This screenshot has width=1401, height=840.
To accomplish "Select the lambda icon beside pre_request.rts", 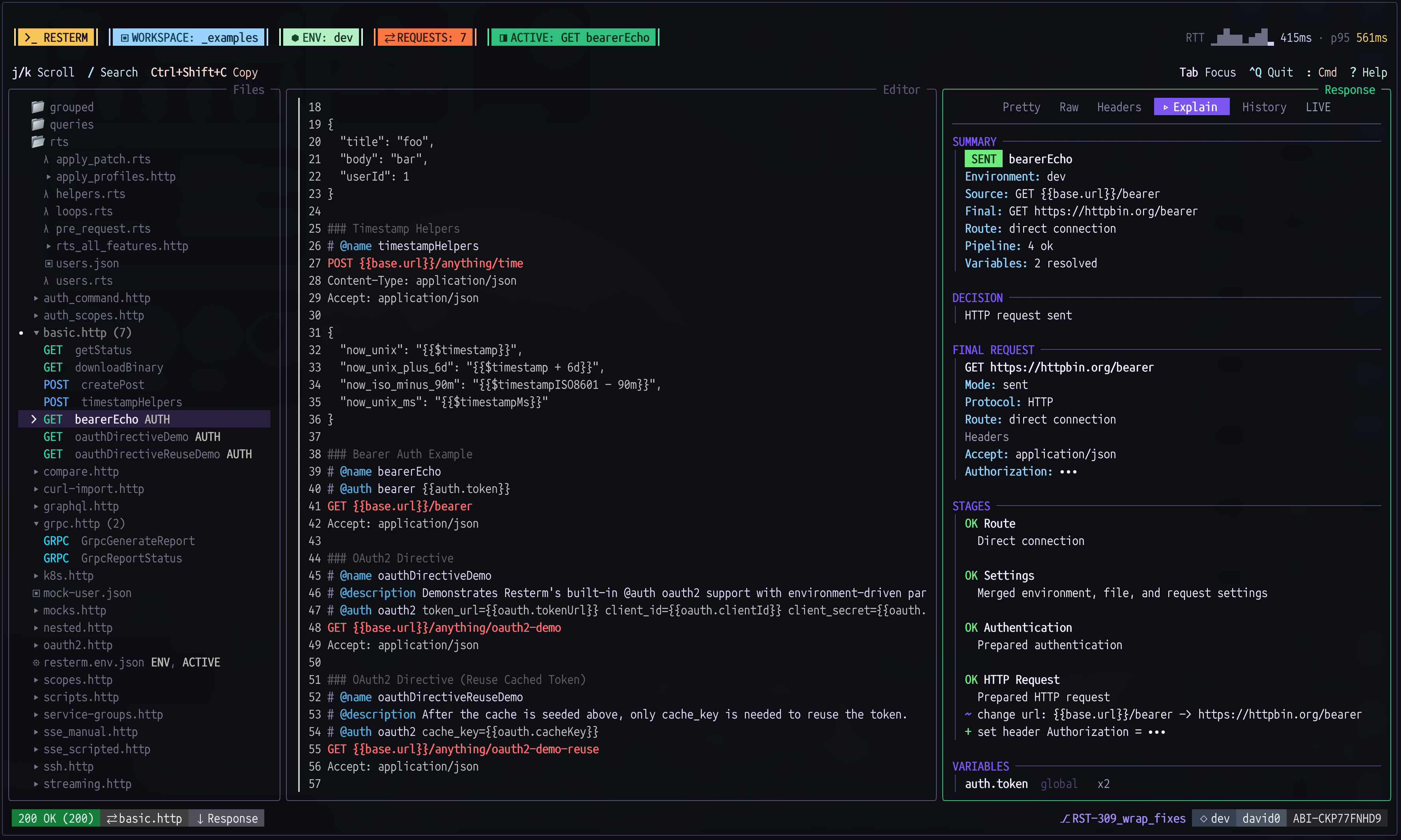I will tap(47, 229).
